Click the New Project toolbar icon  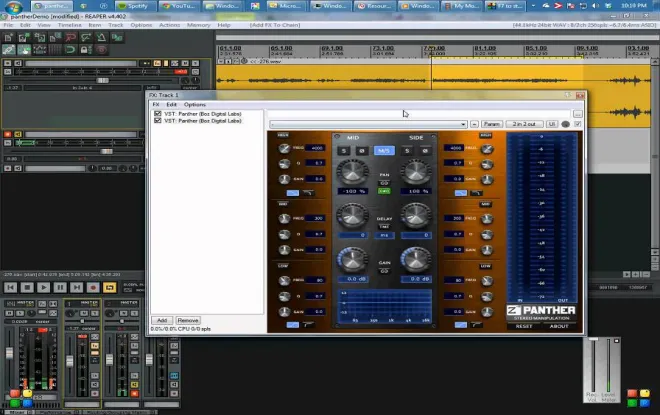point(8,37)
